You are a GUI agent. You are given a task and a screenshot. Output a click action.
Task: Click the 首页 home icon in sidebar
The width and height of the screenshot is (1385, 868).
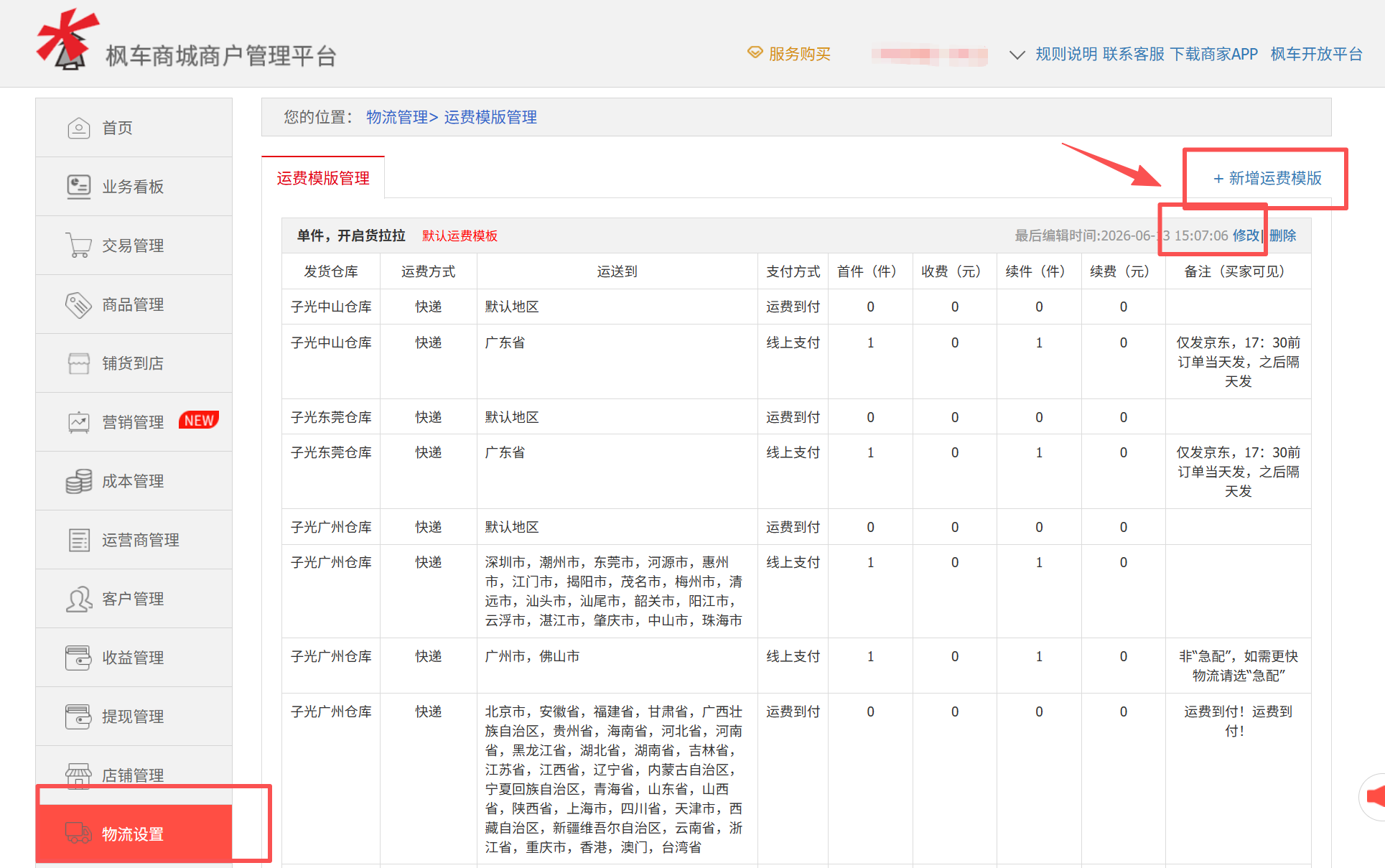78,128
